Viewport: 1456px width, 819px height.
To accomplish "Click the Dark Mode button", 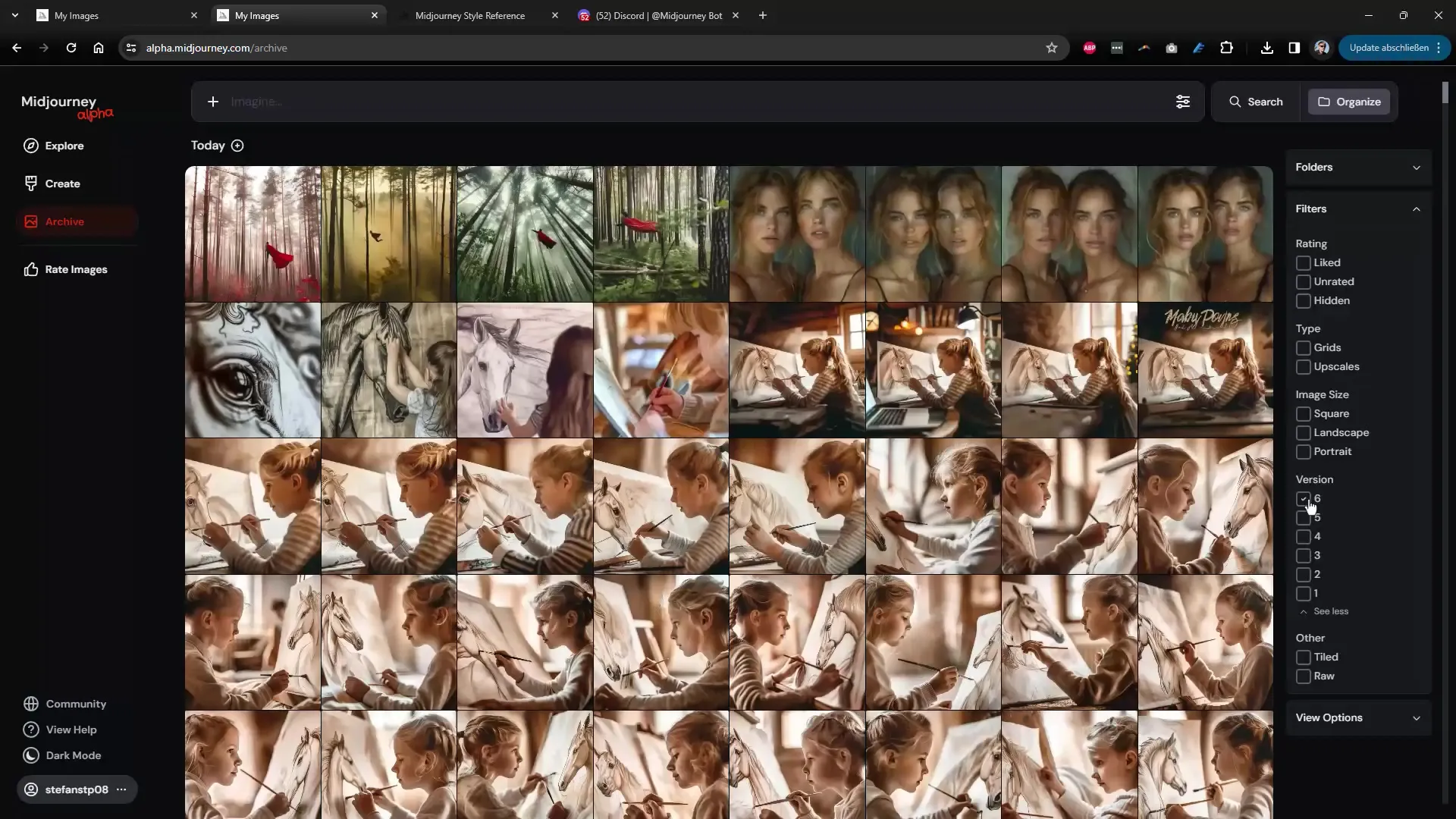I will pyautogui.click(x=74, y=755).
